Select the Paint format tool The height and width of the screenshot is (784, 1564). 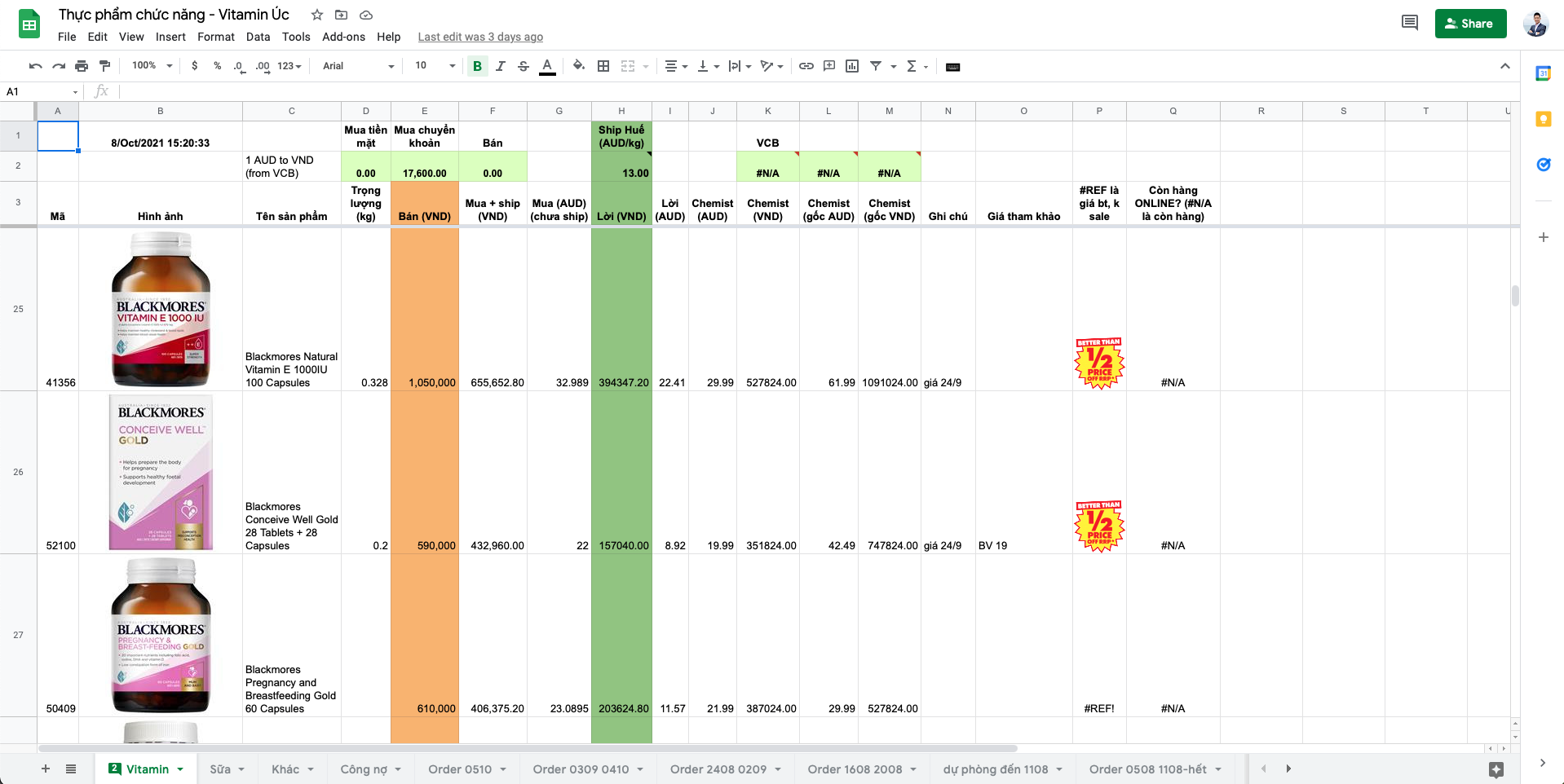[x=104, y=66]
